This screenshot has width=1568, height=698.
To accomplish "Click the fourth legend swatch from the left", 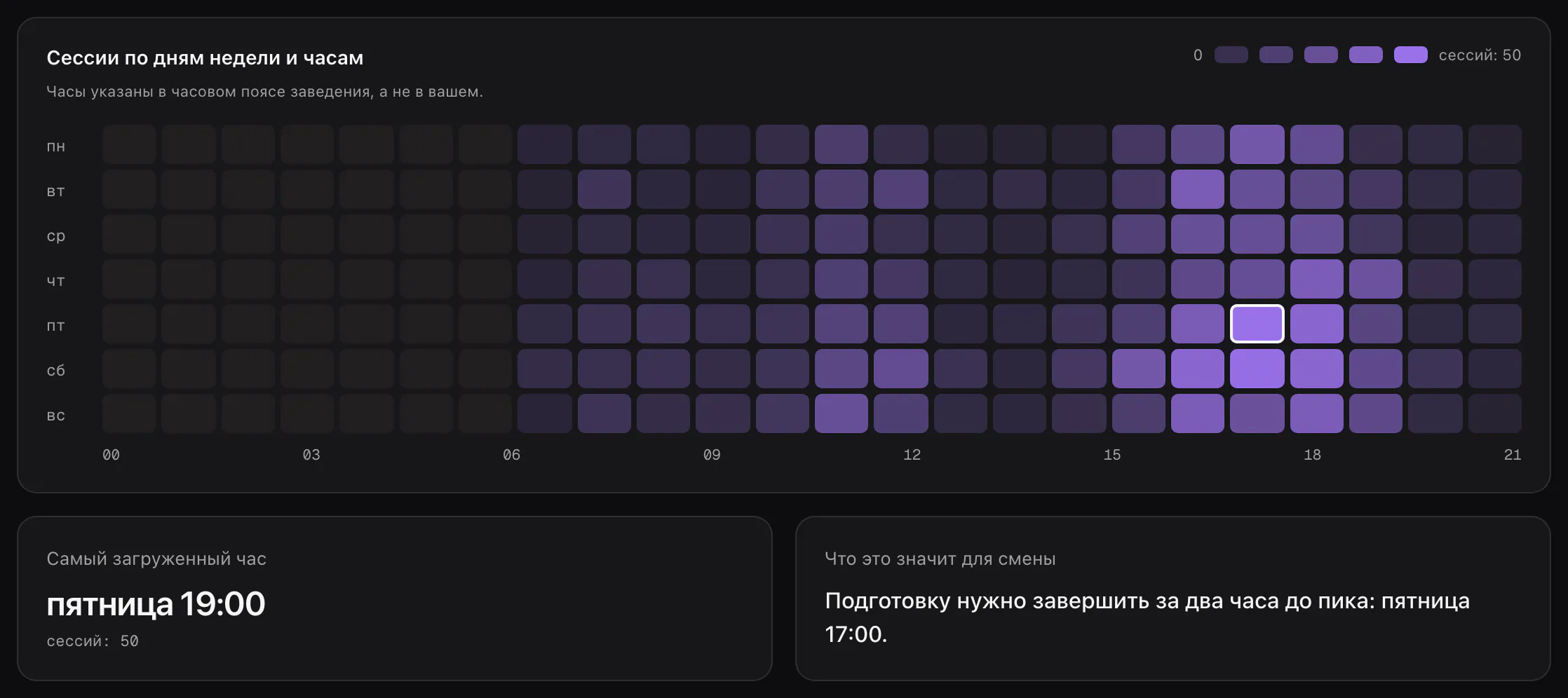I will (x=1366, y=55).
